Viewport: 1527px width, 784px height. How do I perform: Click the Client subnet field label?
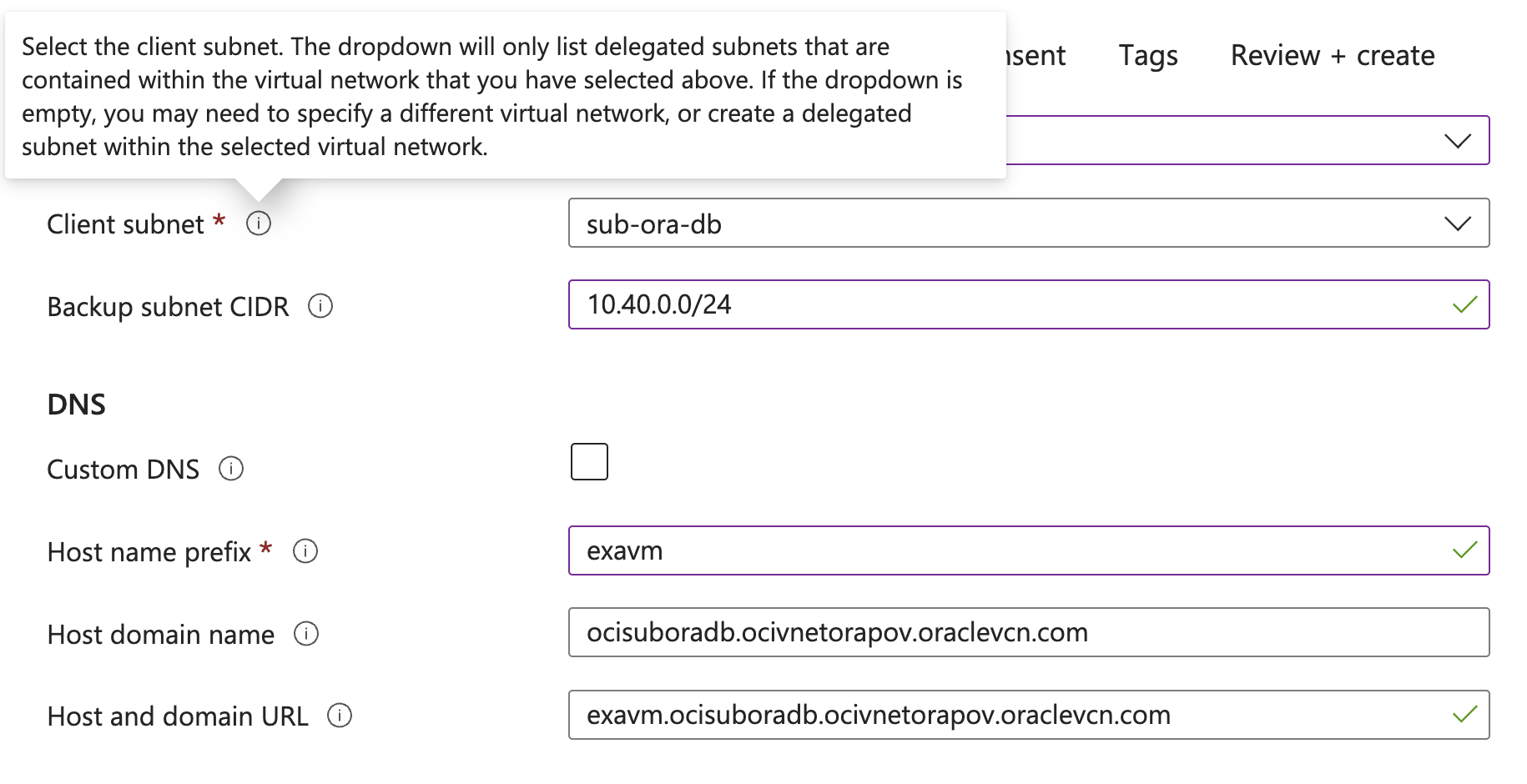(x=125, y=224)
